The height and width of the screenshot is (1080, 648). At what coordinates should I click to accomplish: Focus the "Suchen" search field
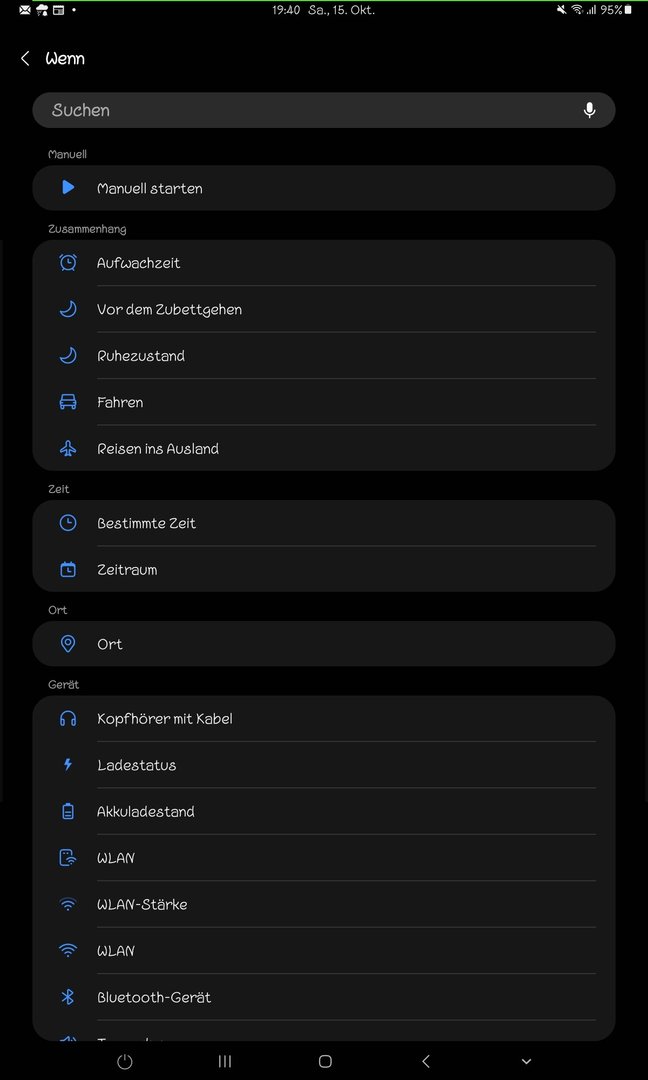pyautogui.click(x=300, y=110)
